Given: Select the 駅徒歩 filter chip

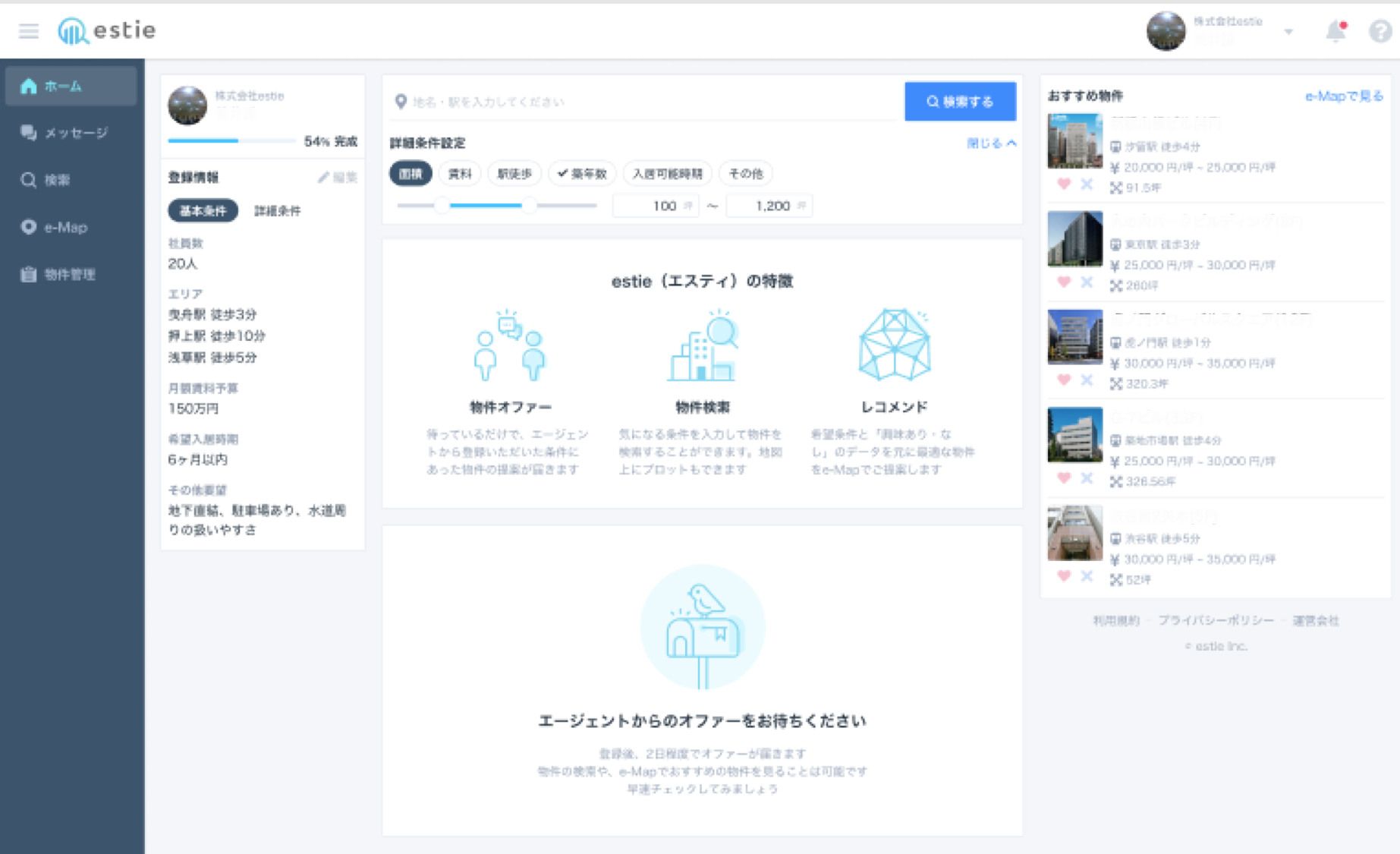Looking at the screenshot, I should [x=514, y=174].
